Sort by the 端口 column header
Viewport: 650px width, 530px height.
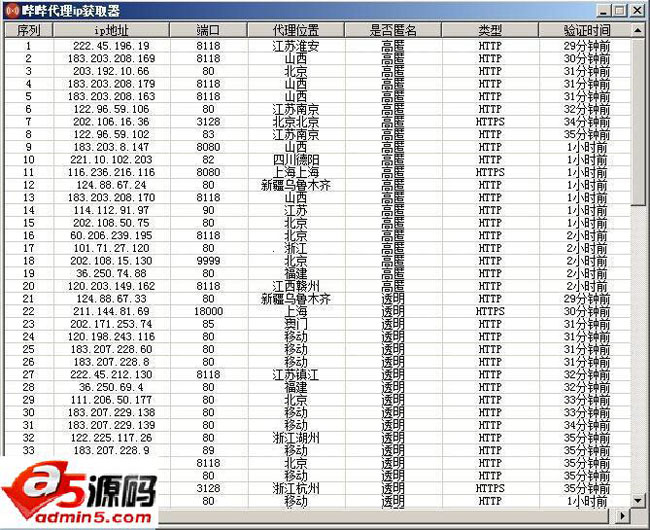tap(208, 30)
